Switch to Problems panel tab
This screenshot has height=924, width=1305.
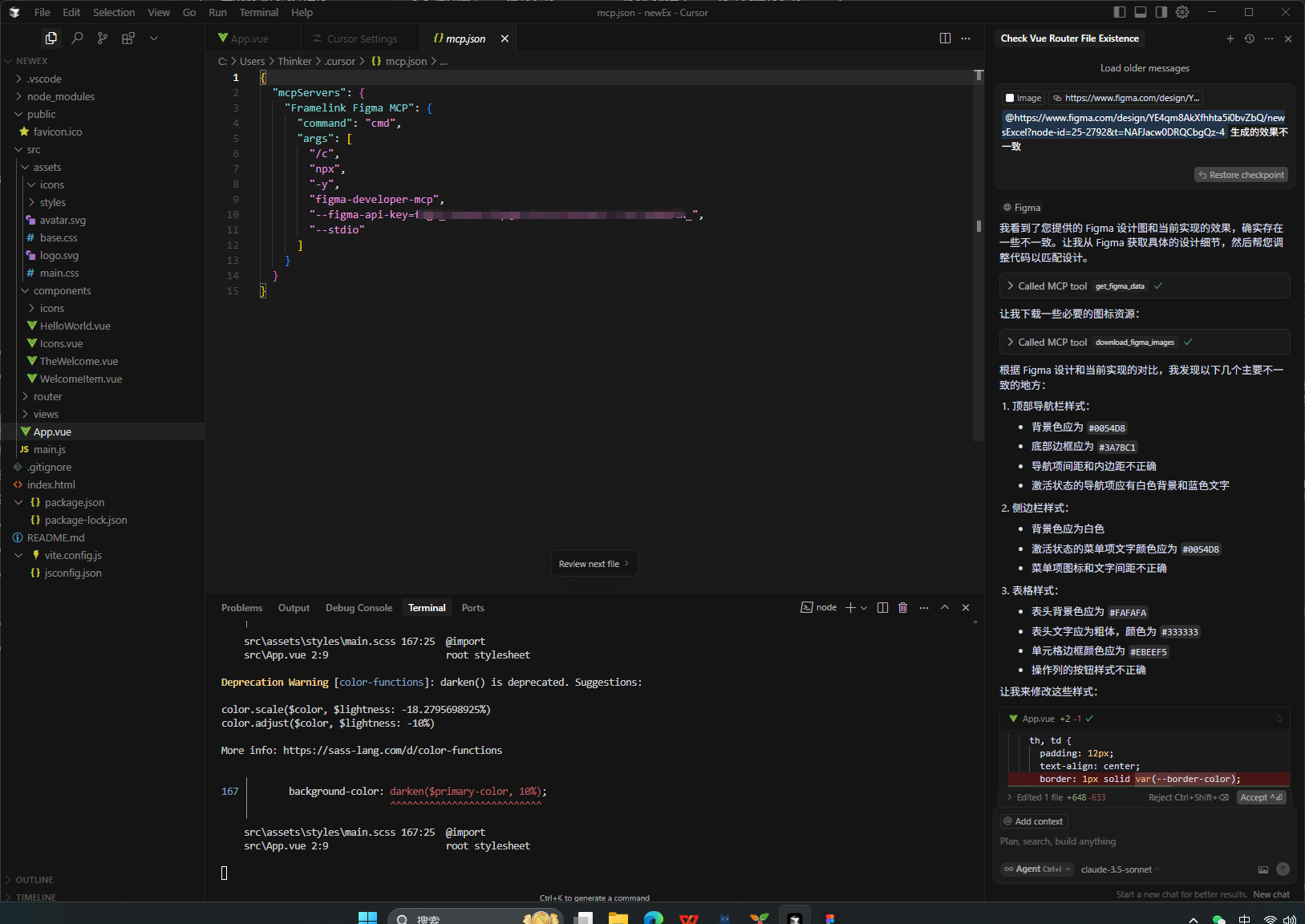(x=241, y=608)
